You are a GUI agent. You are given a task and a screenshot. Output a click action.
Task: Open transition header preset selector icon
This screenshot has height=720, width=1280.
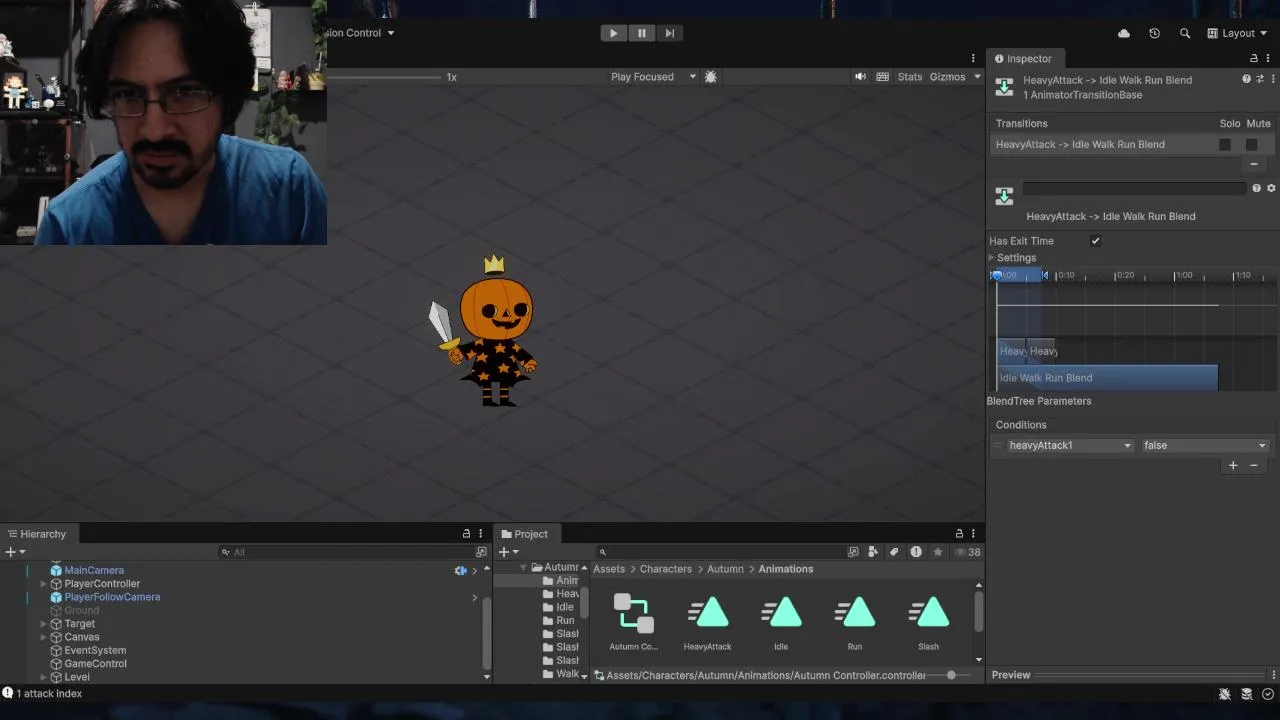(1260, 79)
